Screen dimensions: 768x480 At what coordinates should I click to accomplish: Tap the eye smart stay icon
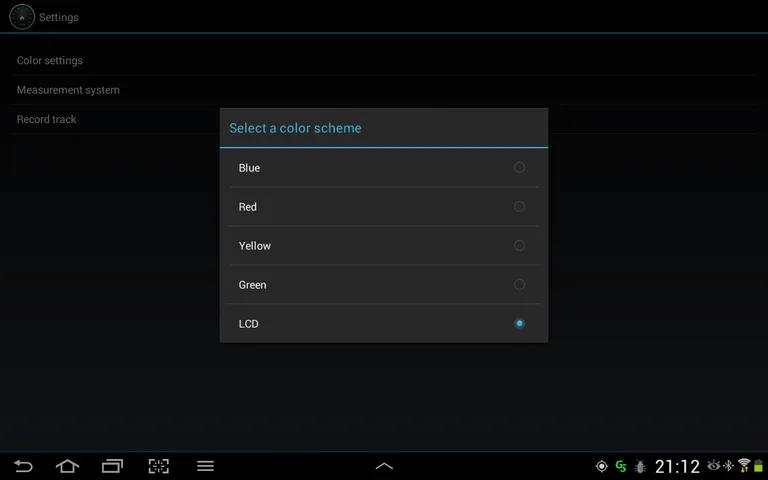pos(714,465)
